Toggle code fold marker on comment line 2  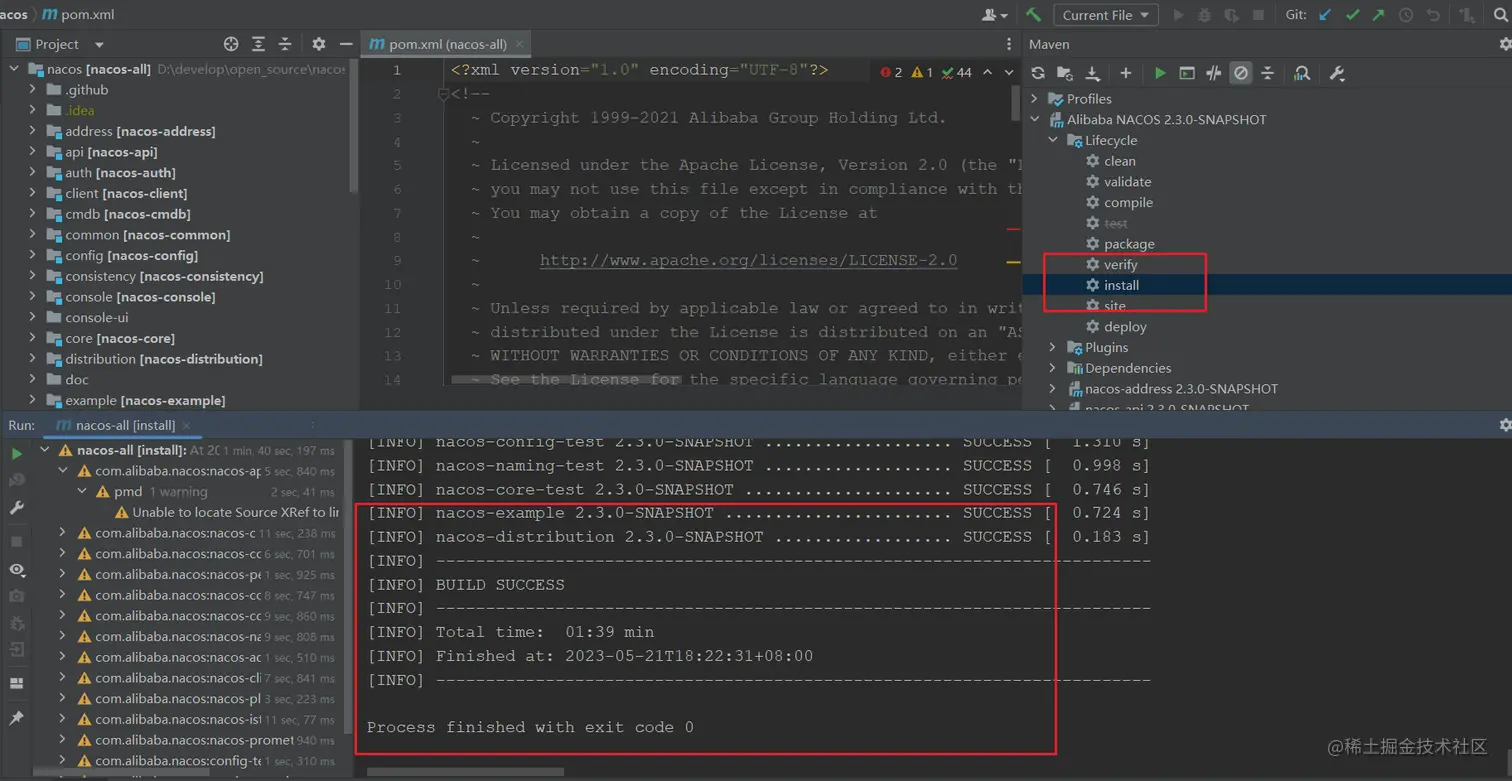(x=443, y=94)
